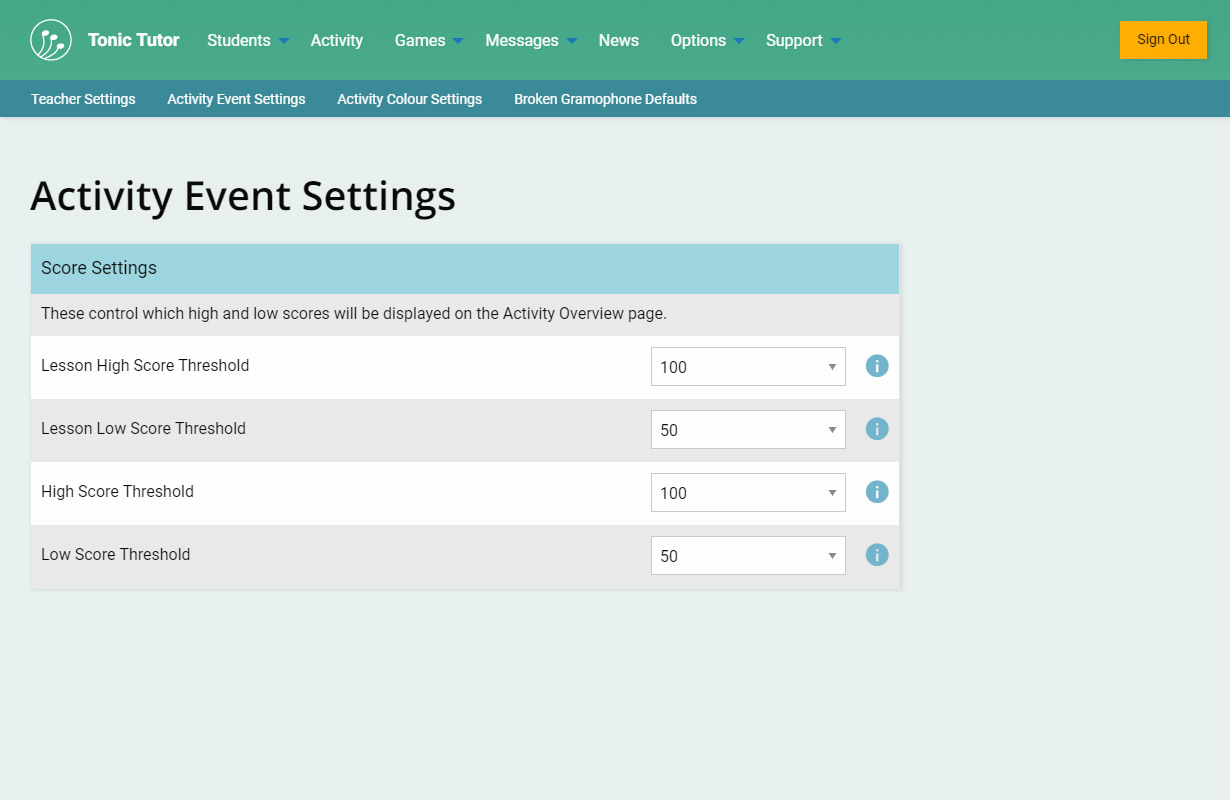Viewport: 1230px width, 800px height.
Task: Click the Tonic Tutor logo icon
Action: click(x=51, y=40)
